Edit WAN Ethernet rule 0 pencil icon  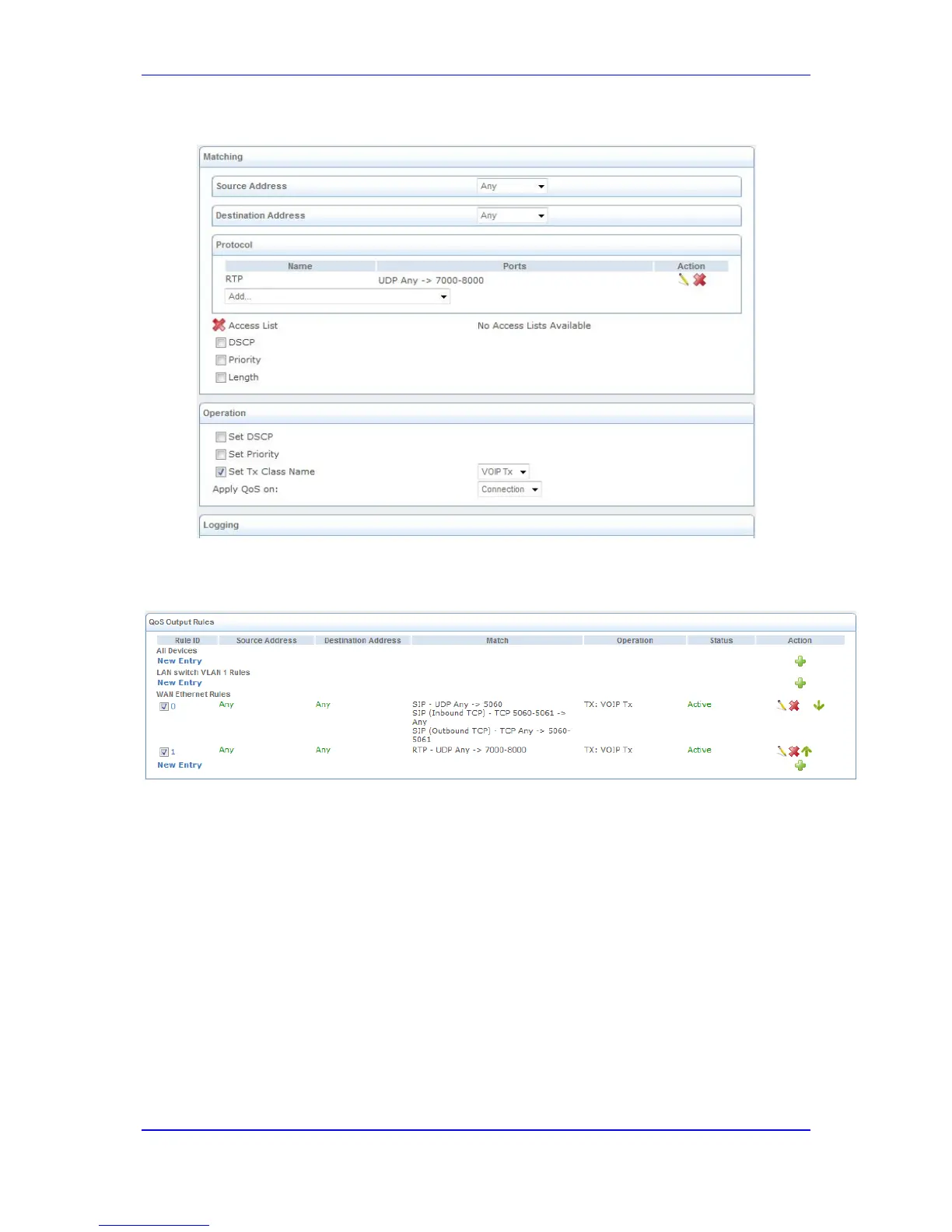click(782, 705)
